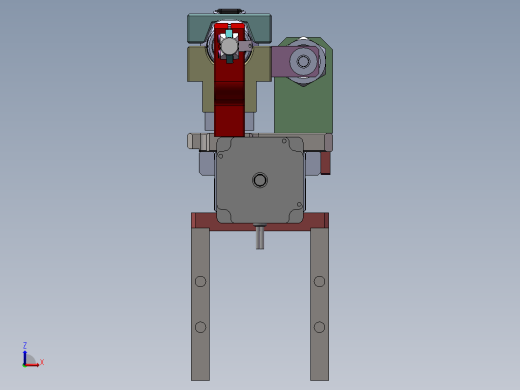Pick the purple bracket beside the hex nut
The height and width of the screenshot is (390, 520).
280,62
